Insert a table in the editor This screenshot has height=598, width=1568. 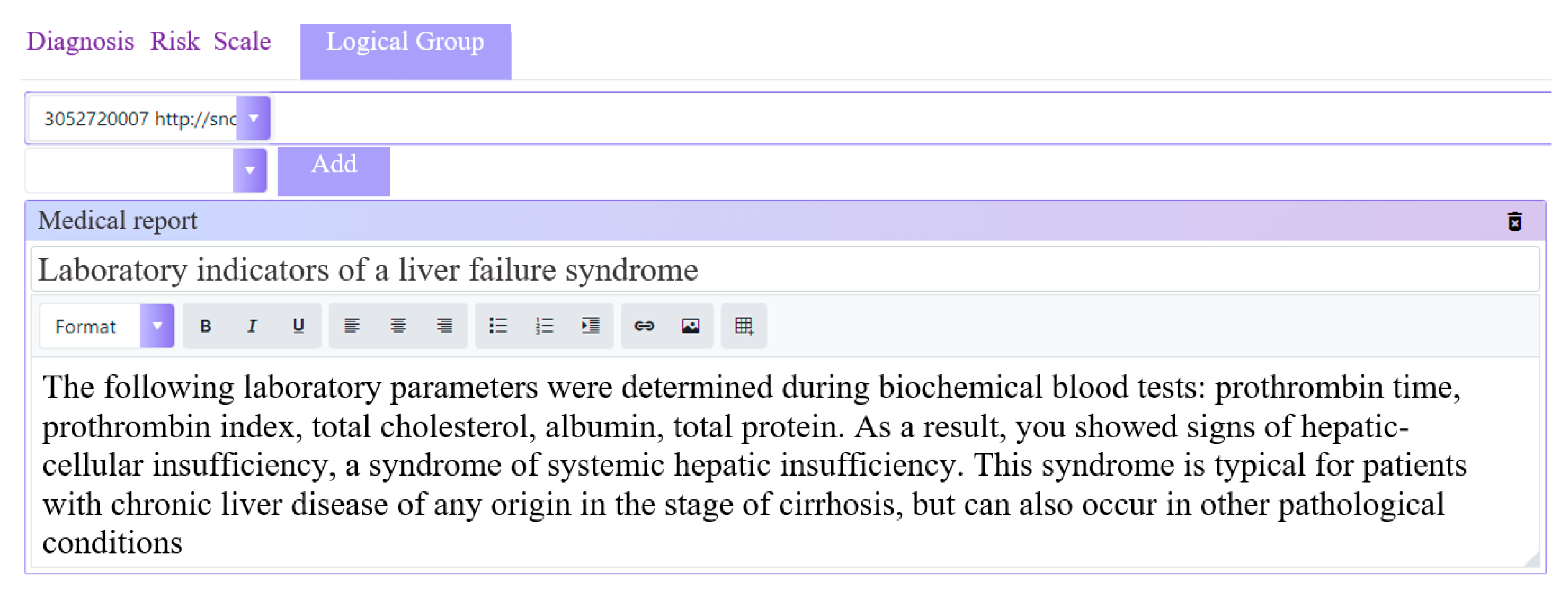(744, 326)
